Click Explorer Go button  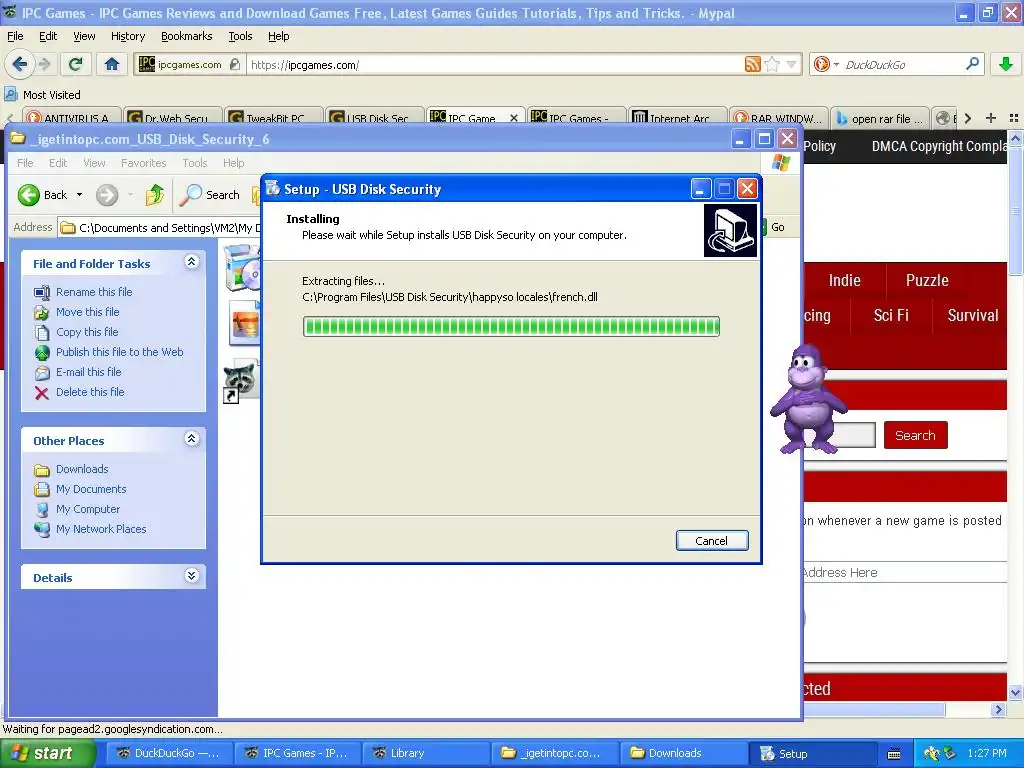(777, 227)
